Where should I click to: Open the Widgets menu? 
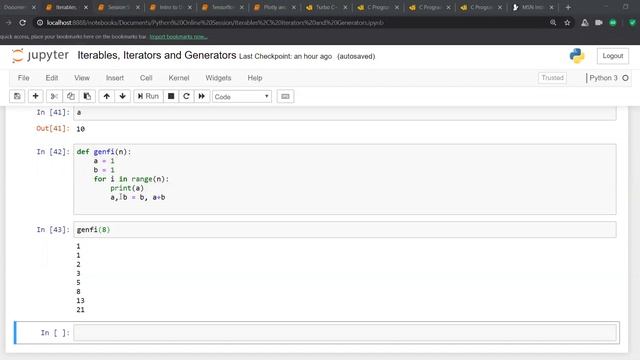[218, 78]
